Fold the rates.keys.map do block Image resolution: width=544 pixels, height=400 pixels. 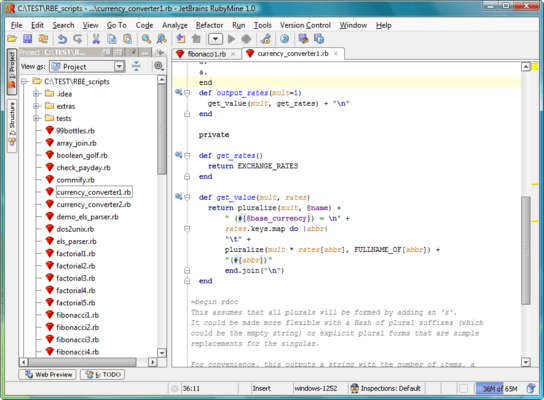tap(187, 229)
